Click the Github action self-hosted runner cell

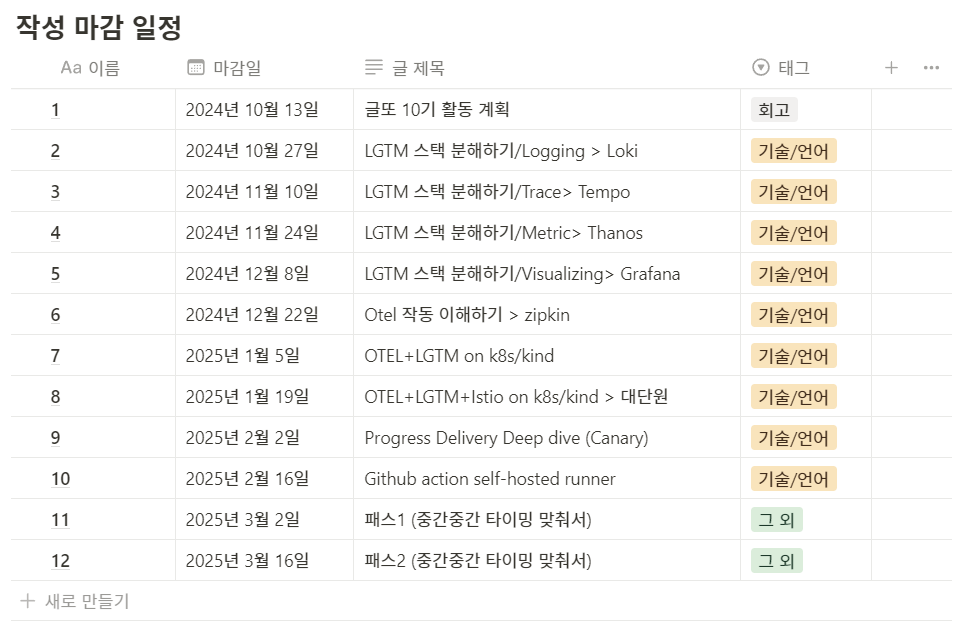tap(546, 479)
